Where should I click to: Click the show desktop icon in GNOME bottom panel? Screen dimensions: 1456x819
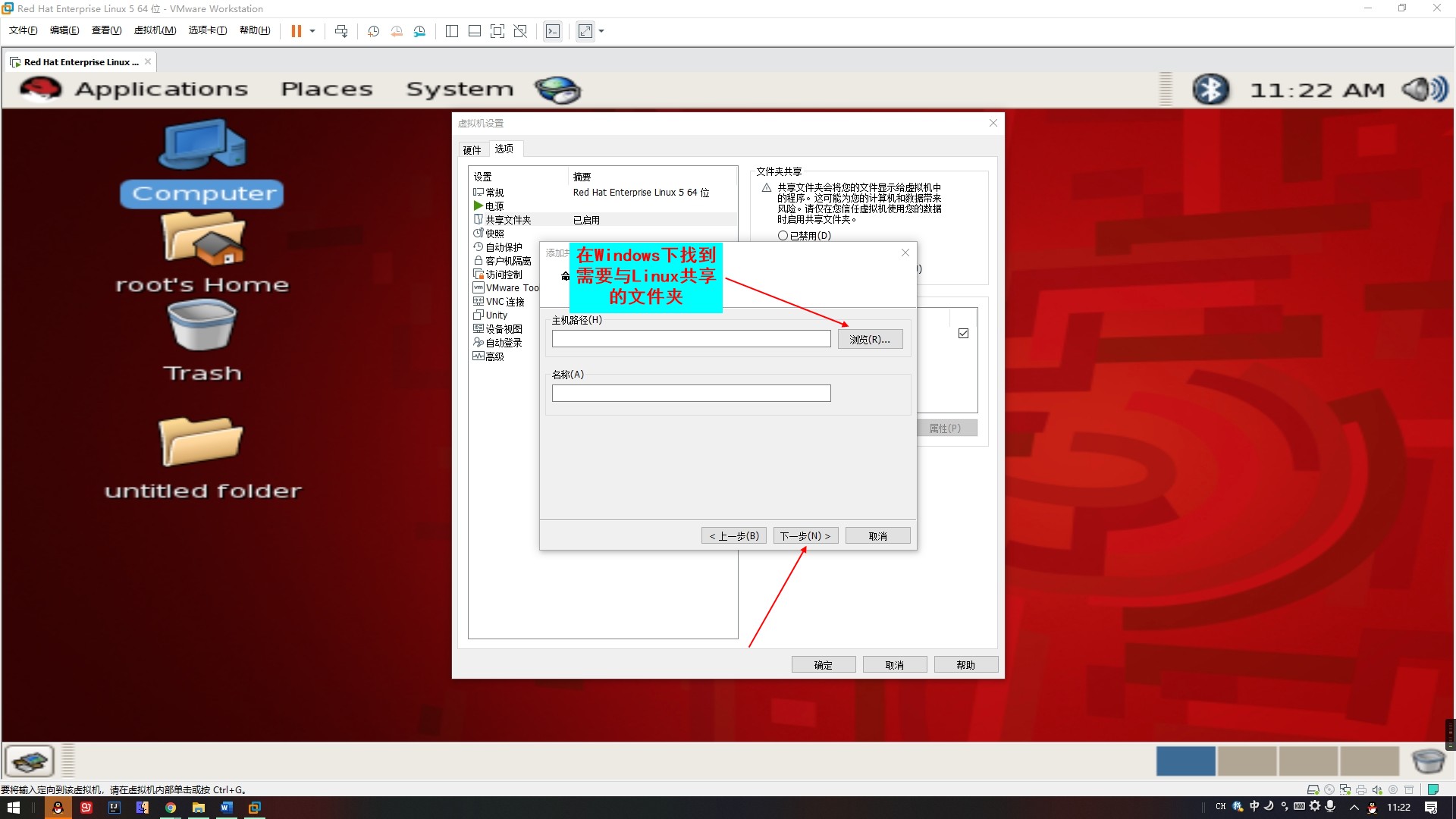[30, 761]
